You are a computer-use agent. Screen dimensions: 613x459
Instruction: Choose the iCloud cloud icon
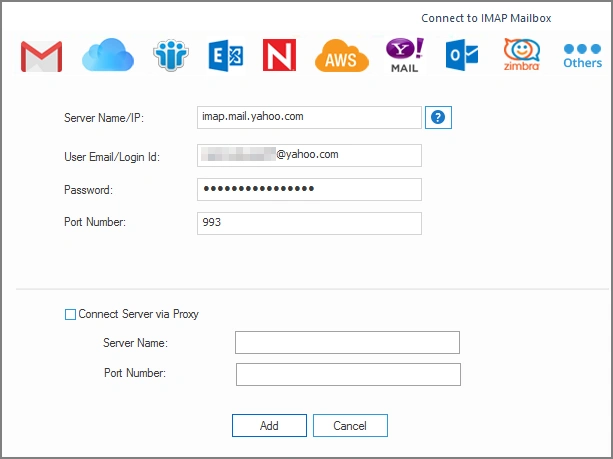click(107, 56)
